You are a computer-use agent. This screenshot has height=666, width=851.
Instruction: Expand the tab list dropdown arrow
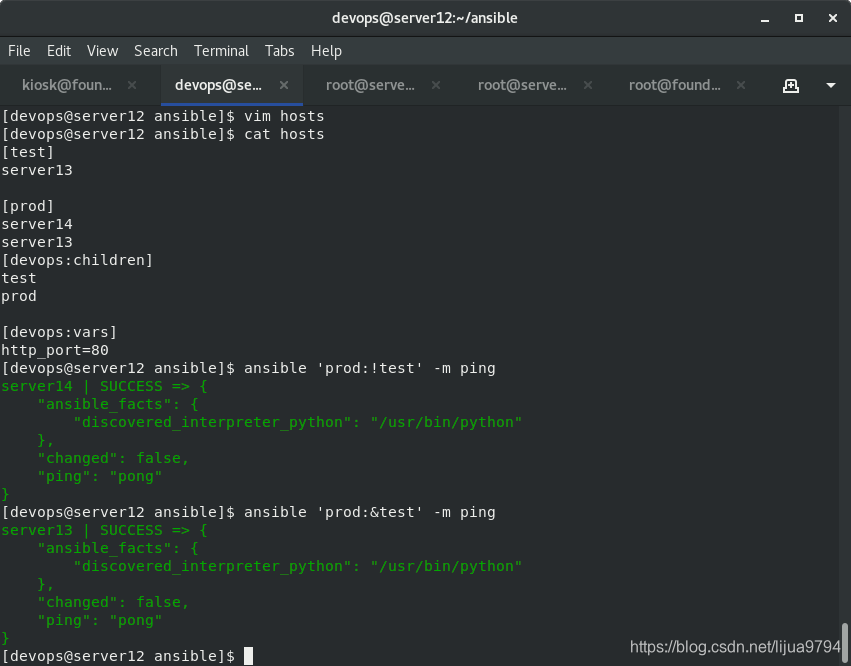tap(830, 86)
